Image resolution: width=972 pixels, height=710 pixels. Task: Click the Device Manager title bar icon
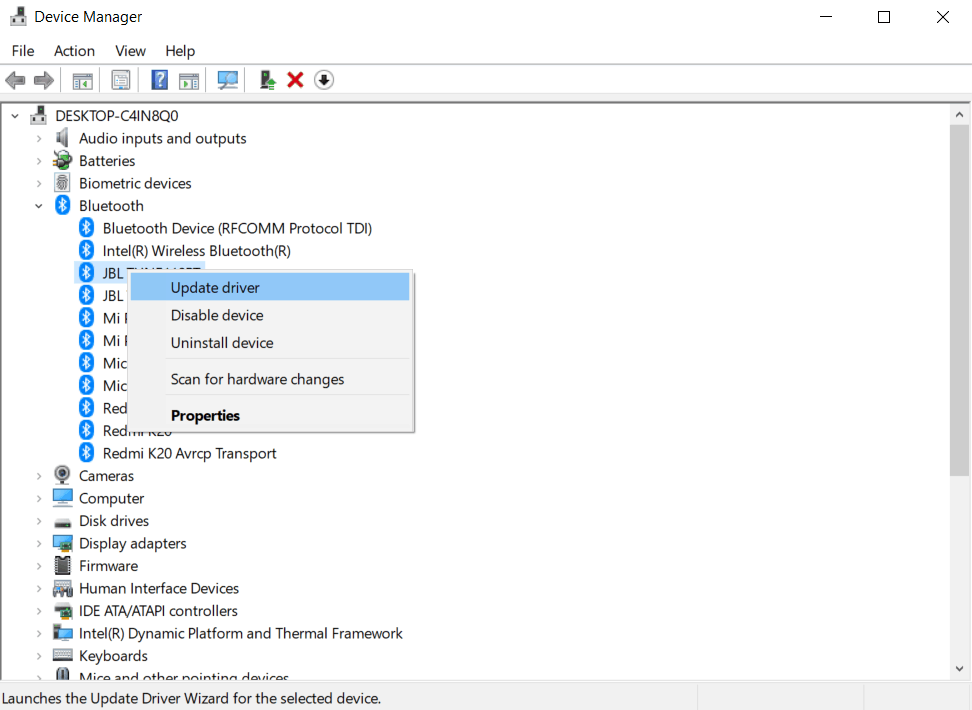coord(18,16)
